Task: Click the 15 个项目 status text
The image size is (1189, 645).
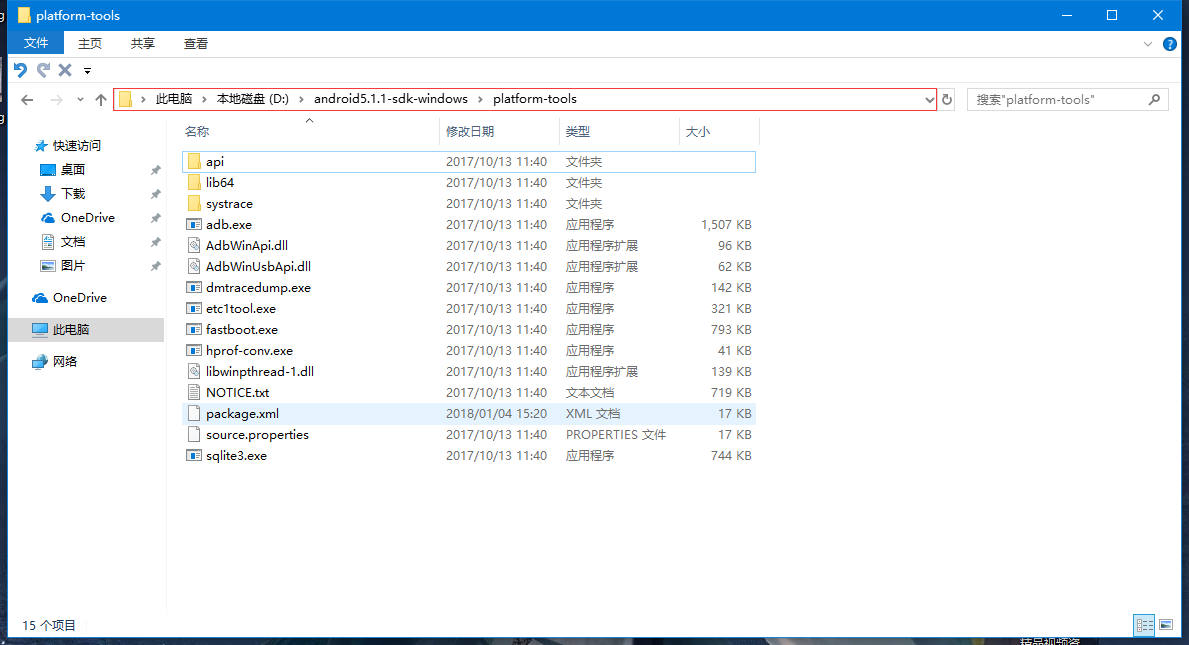Action: (49, 625)
